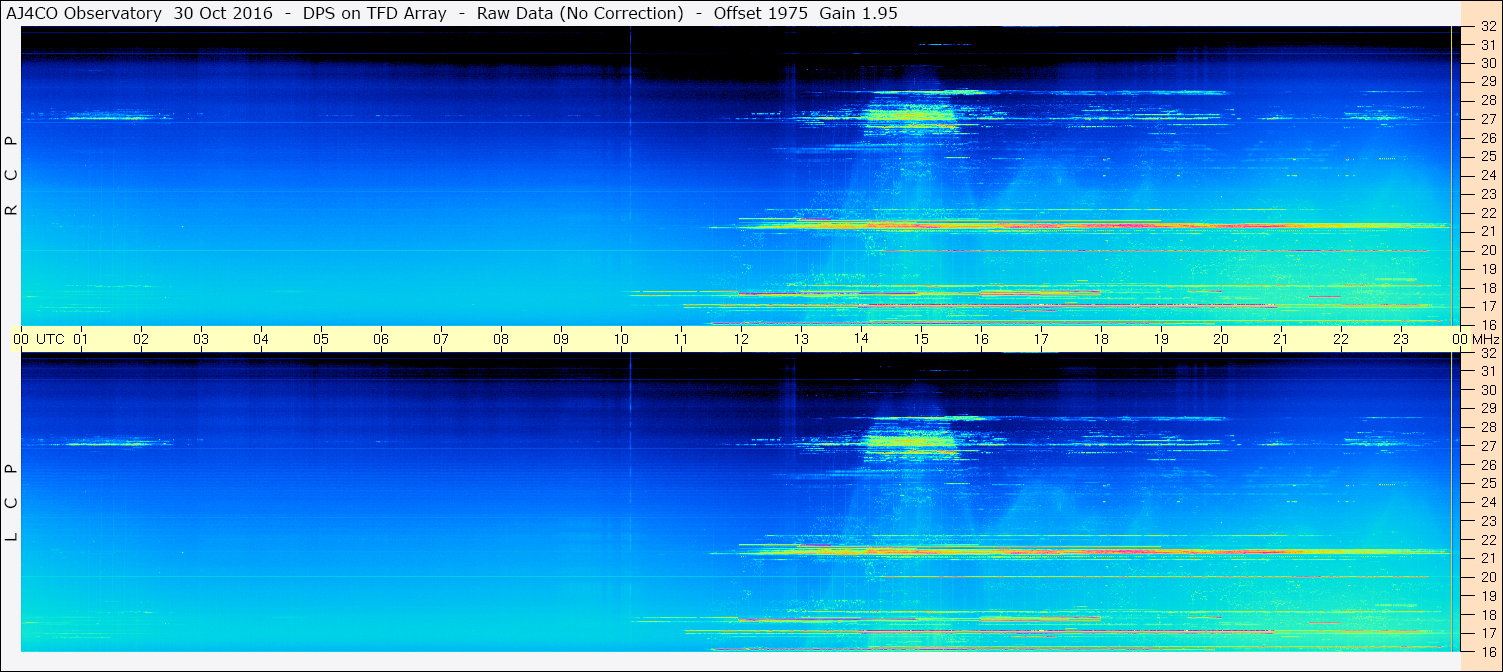This screenshot has width=1503, height=672.
Task: Select the 16 hour label on the time axis
Action: [981, 339]
